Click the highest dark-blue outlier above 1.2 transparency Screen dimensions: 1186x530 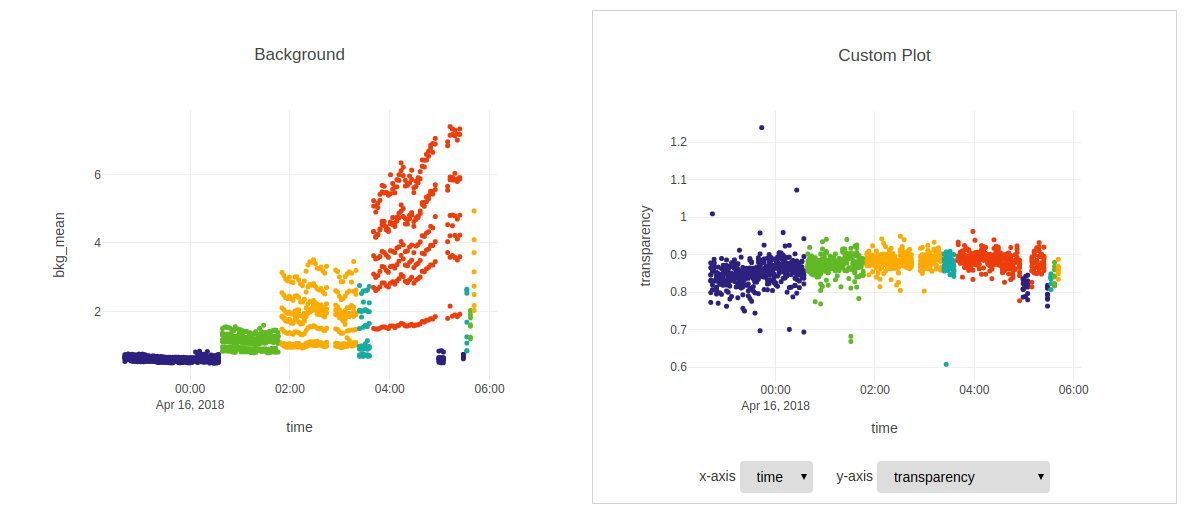click(761, 127)
